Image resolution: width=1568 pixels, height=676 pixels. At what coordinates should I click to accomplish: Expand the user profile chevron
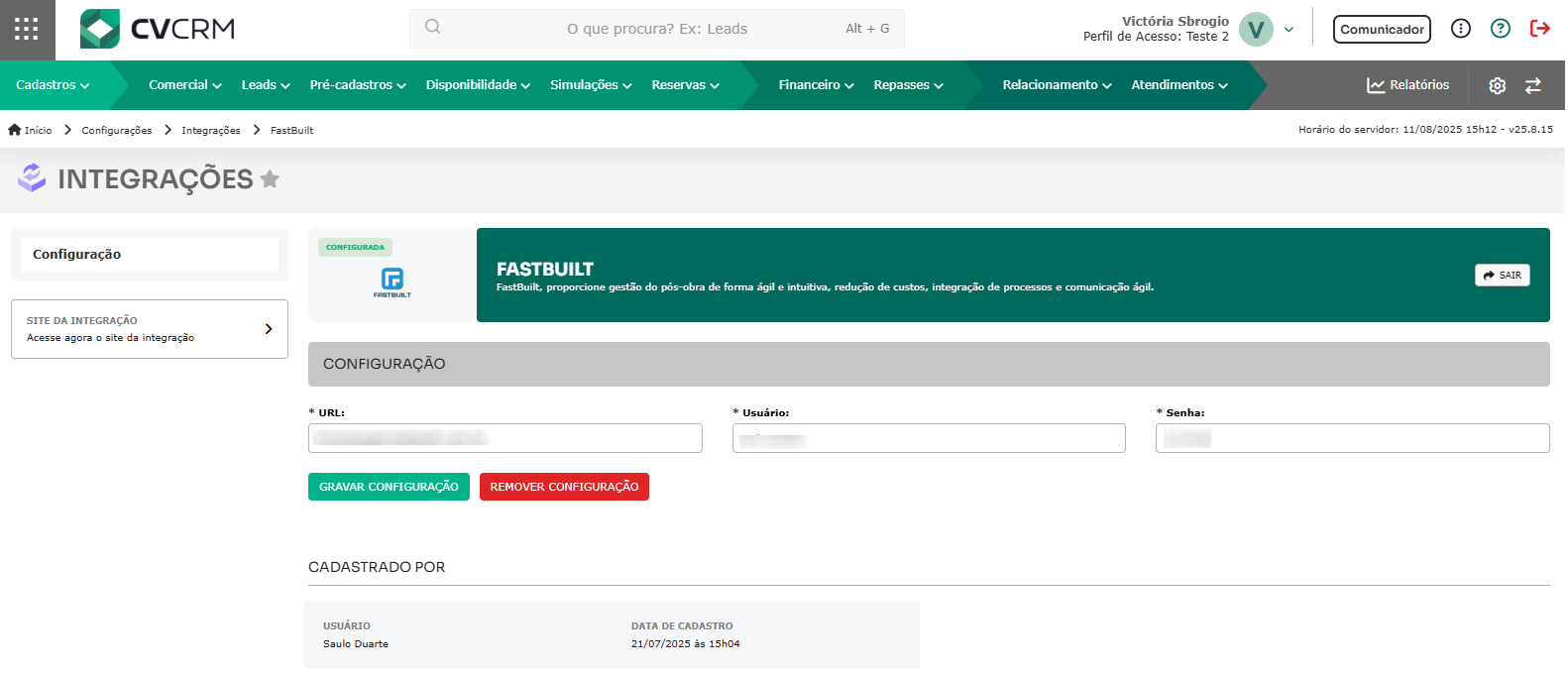pyautogui.click(x=1288, y=30)
